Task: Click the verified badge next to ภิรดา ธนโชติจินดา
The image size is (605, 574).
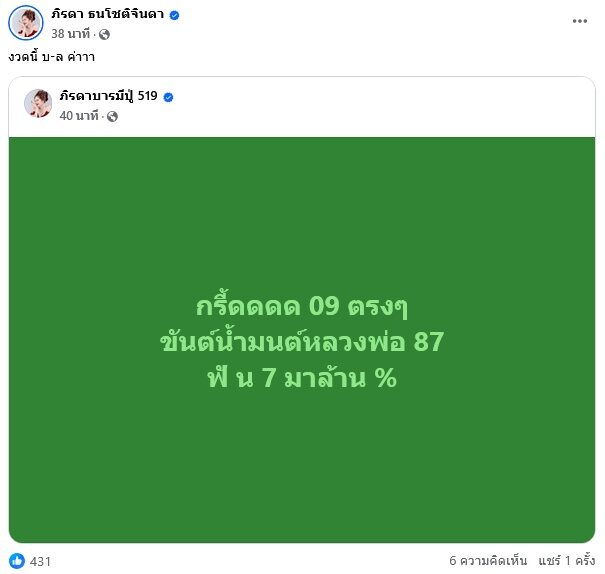Action: tap(174, 15)
